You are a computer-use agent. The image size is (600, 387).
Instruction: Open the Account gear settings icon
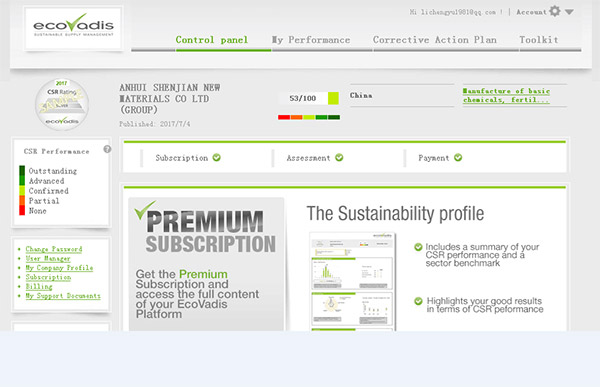tap(555, 11)
